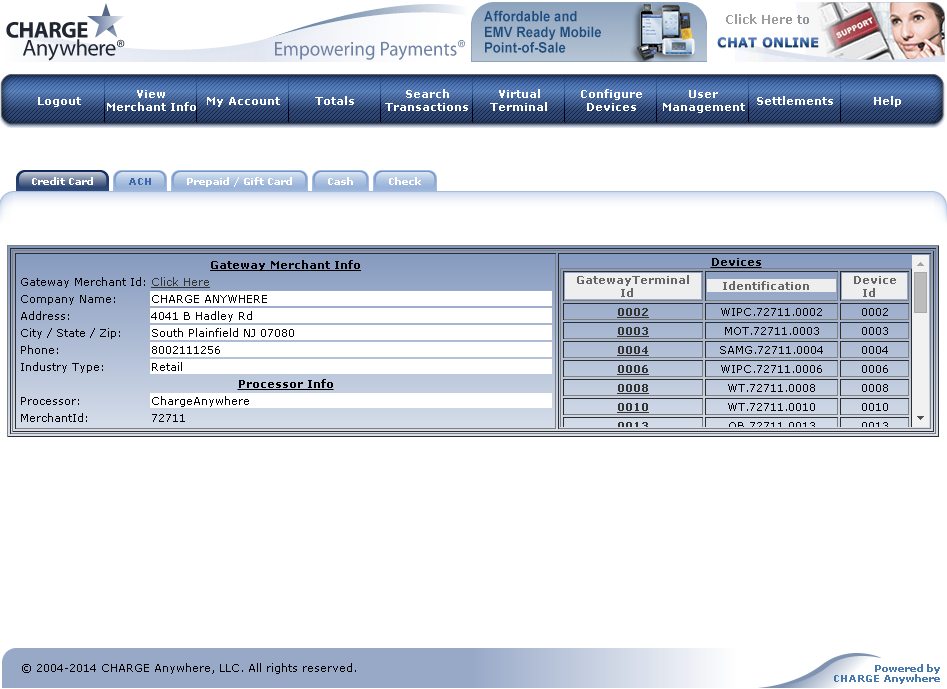Viewport: 947px width, 689px height.
Task: Switch to the Check tab
Action: click(405, 181)
